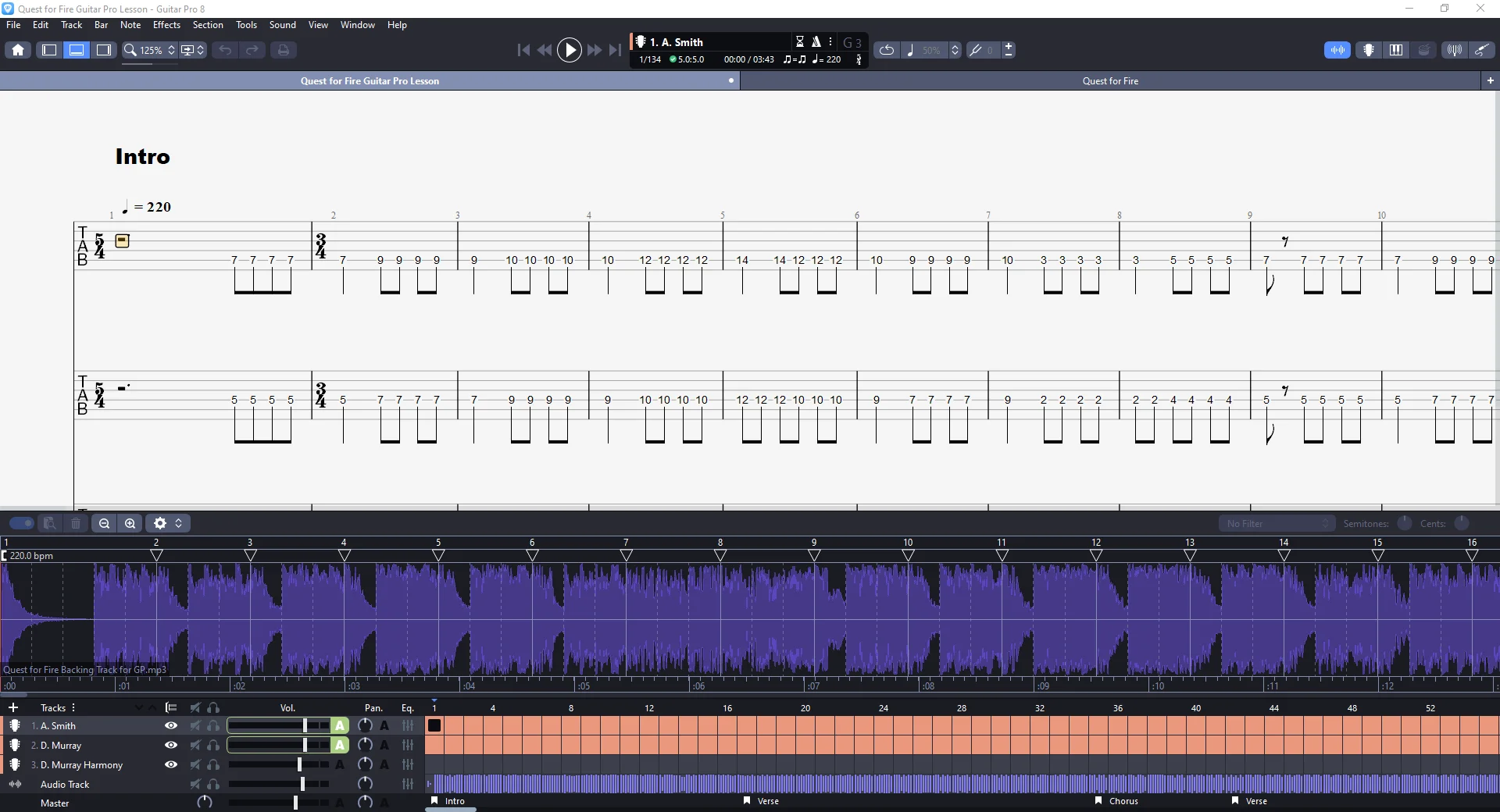Add a new track with plus icon
Viewport: 1500px width, 812px height.
tap(13, 707)
